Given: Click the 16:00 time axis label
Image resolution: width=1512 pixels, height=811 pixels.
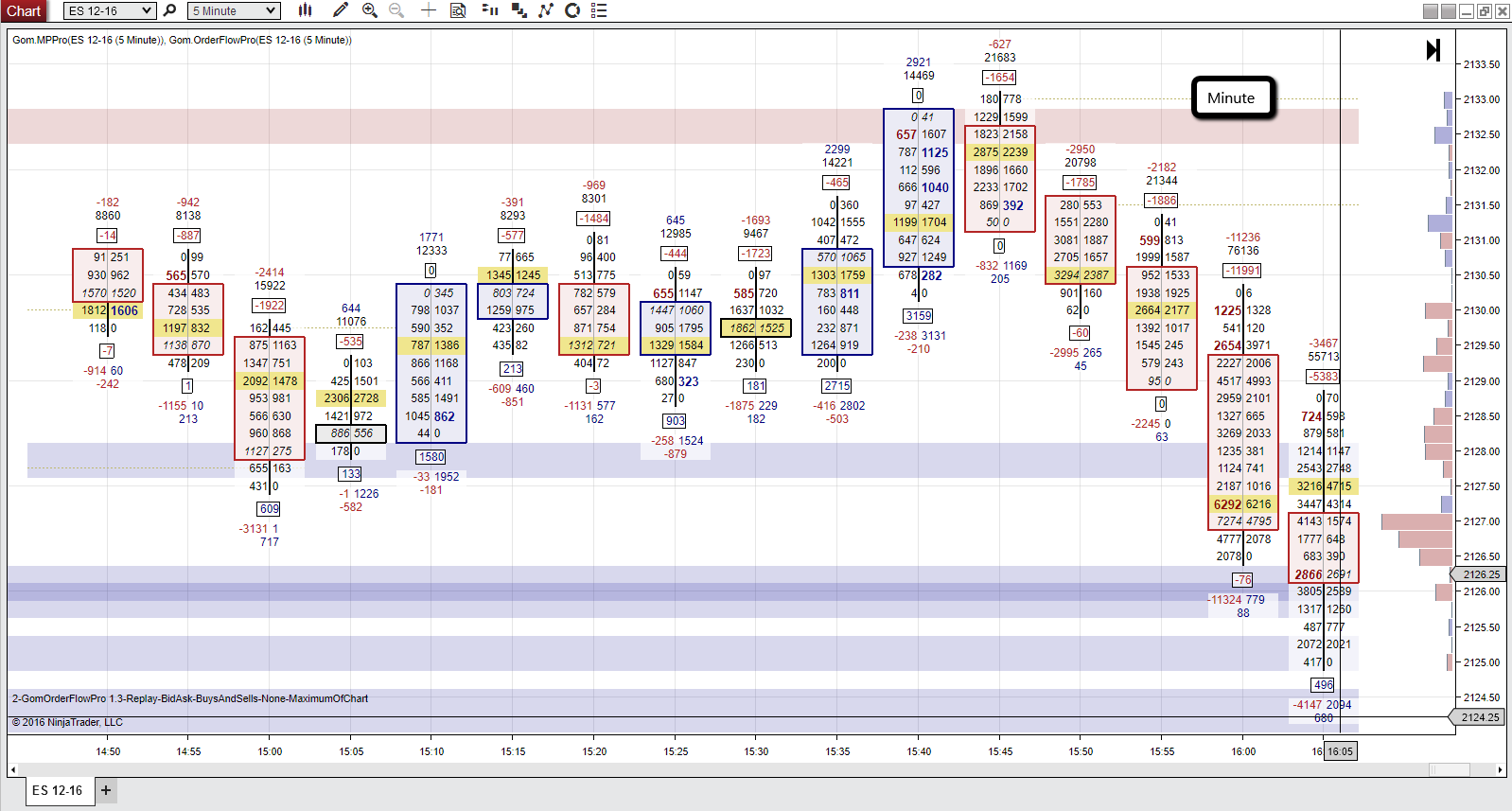Looking at the screenshot, I should coord(1243,751).
